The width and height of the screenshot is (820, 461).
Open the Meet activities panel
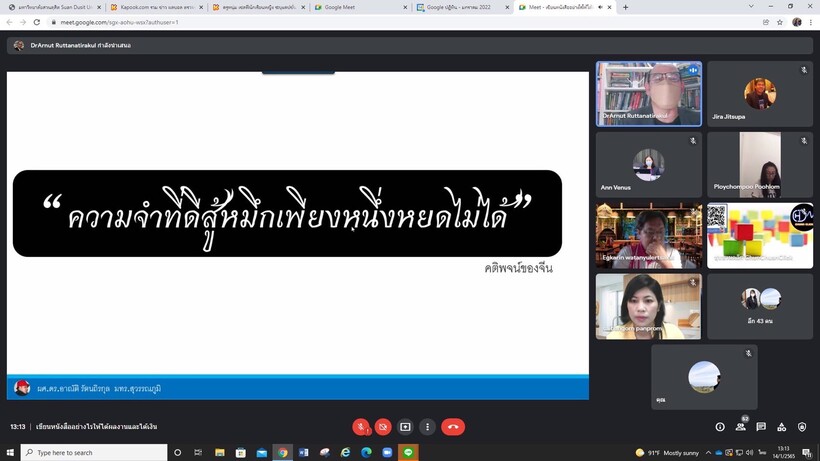[x=781, y=427]
